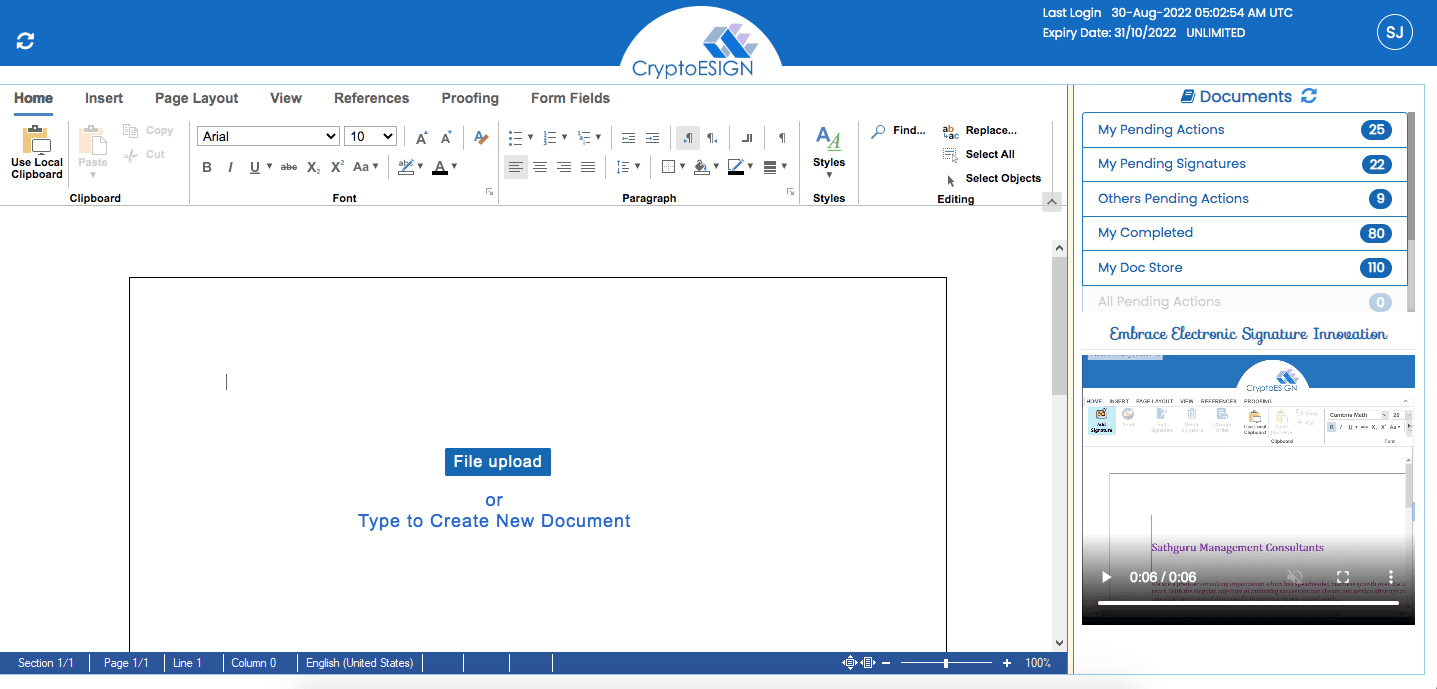Image resolution: width=1437 pixels, height=689 pixels.
Task: Toggle show paragraph marks
Action: 782,137
